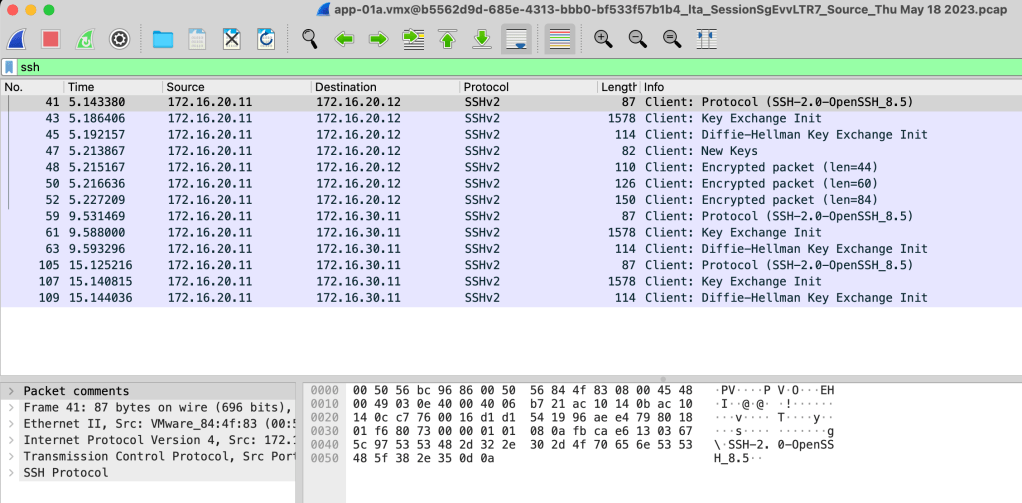The width and height of the screenshot is (1022, 503).
Task: Restart the current capture
Action: pos(85,39)
